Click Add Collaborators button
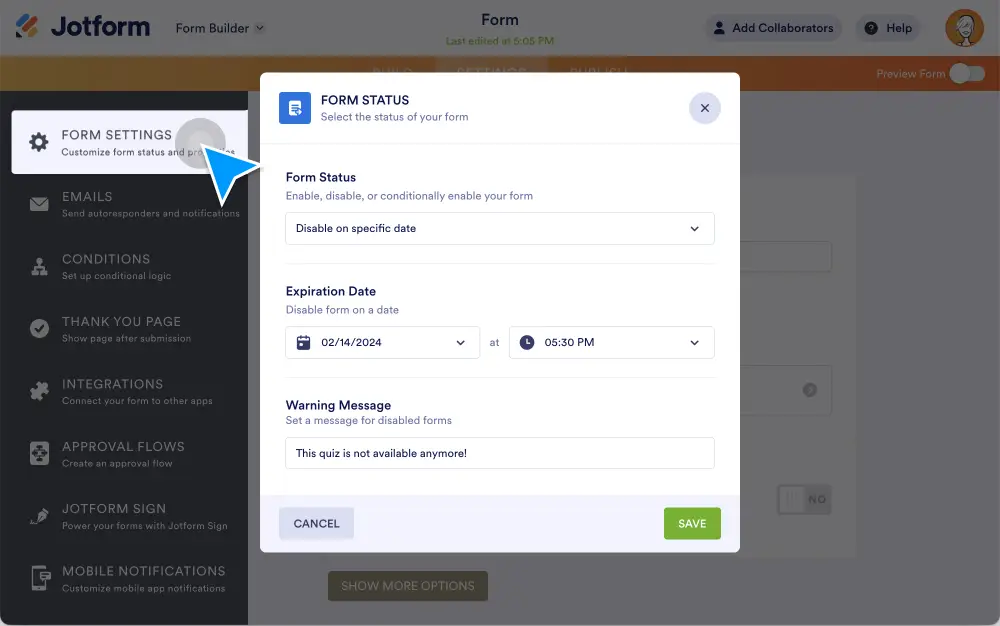The image size is (1000, 626). coord(772,28)
